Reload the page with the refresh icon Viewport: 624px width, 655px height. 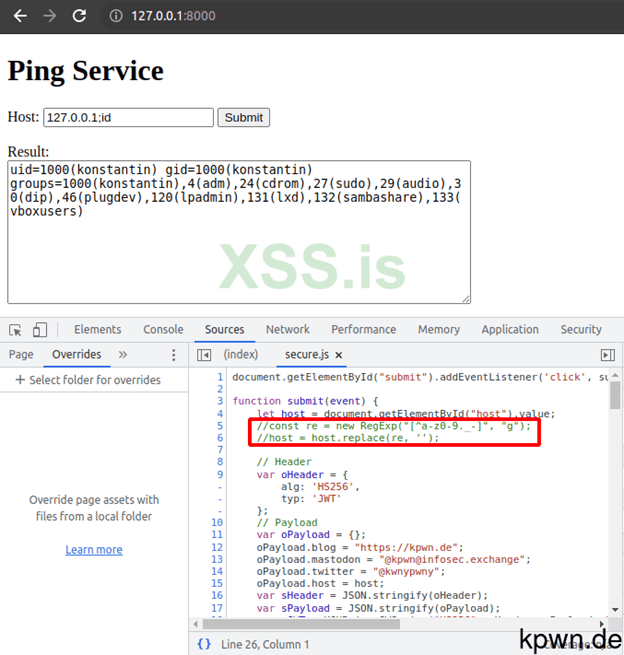(x=79, y=16)
